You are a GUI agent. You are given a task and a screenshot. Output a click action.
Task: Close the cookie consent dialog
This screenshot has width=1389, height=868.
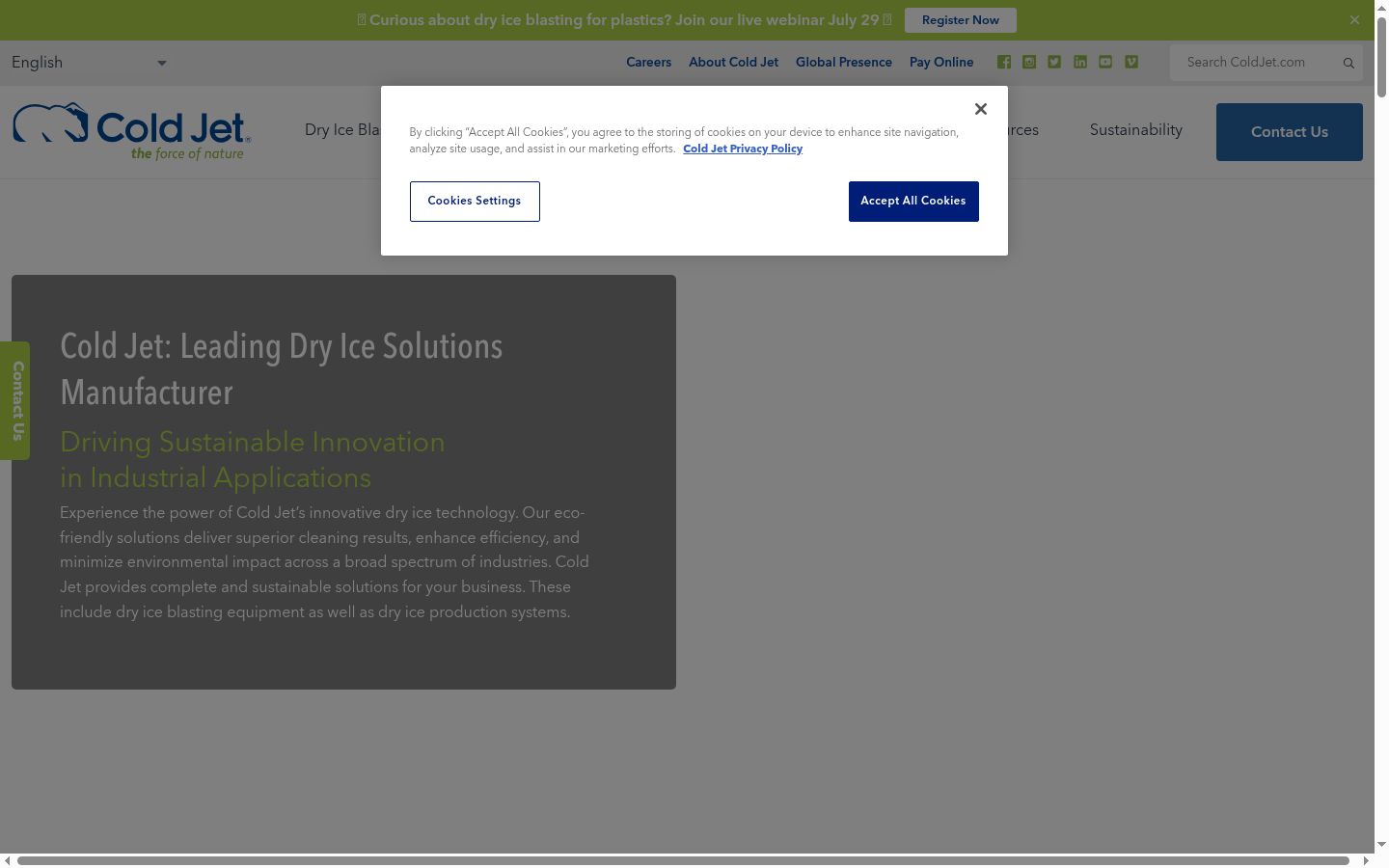[981, 109]
